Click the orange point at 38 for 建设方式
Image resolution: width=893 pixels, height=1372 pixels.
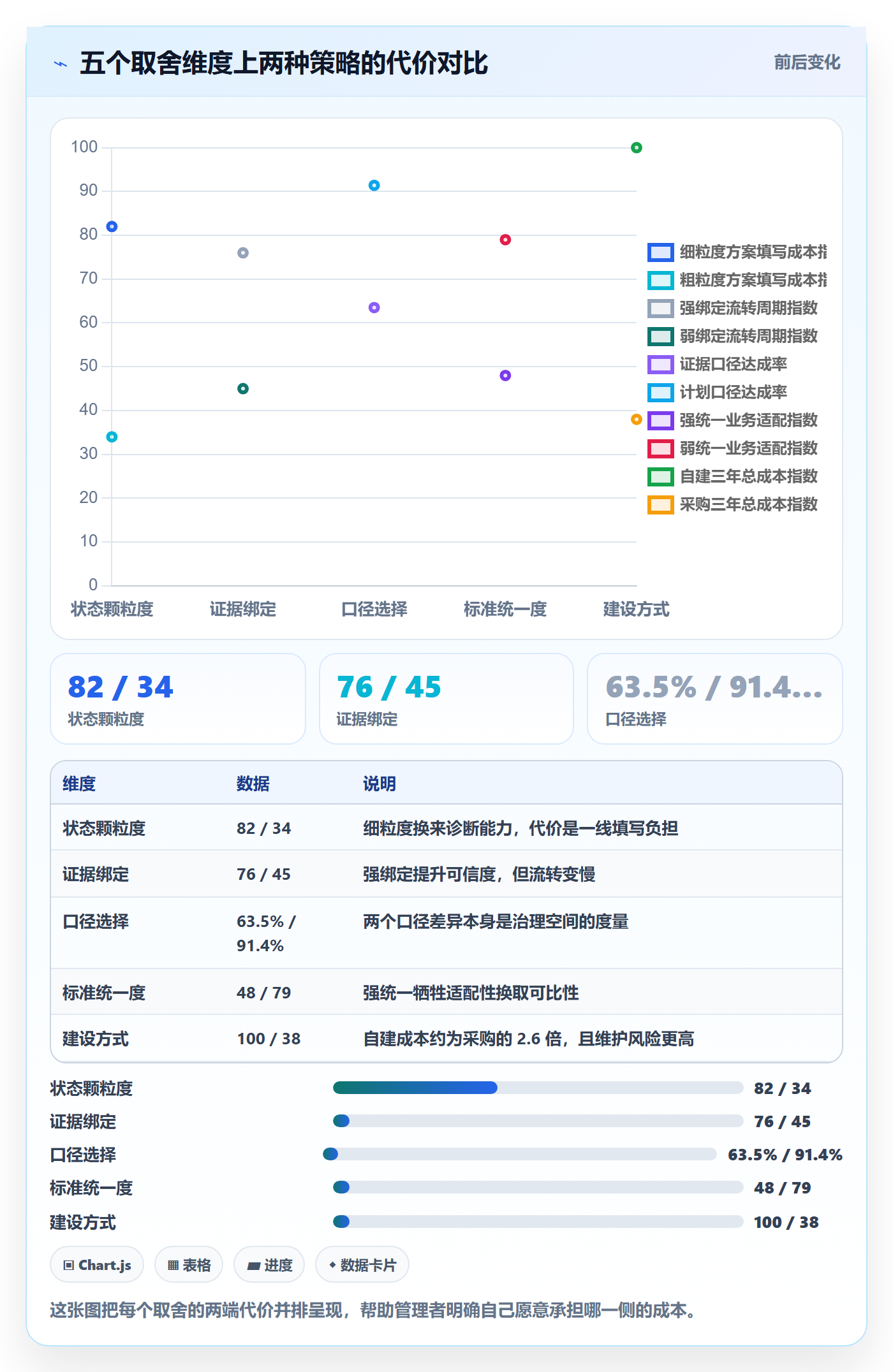point(637,419)
